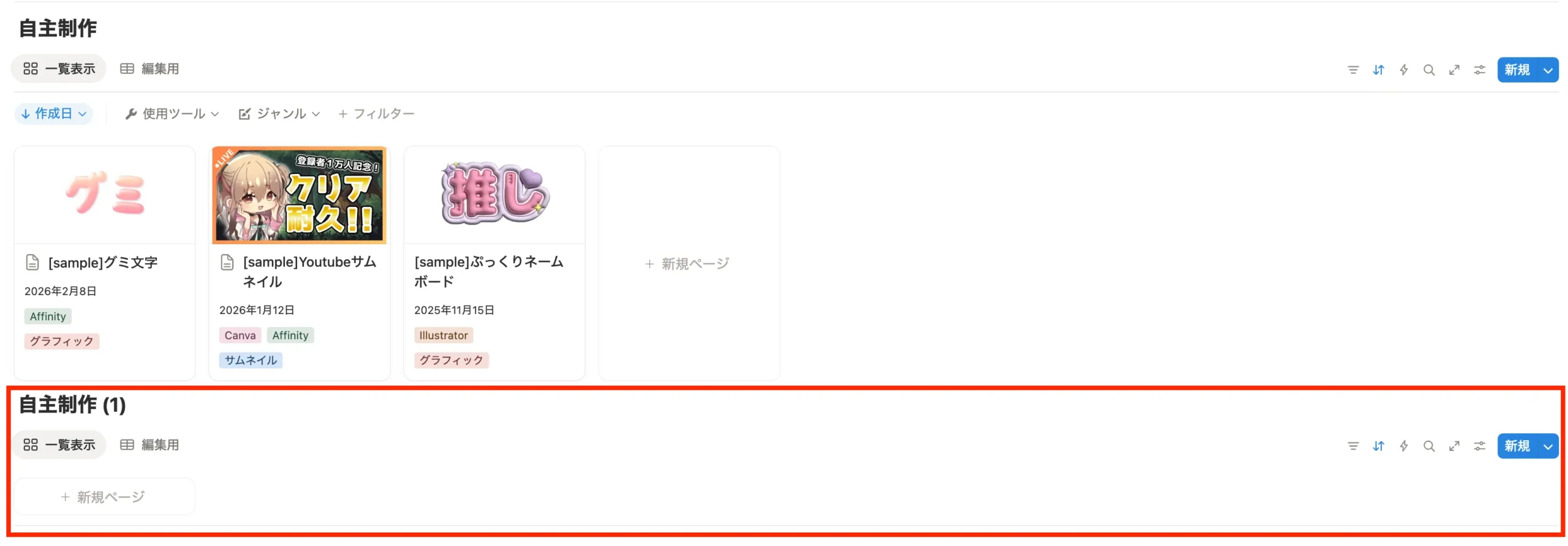Open filter icon in top 自主制作 toolbar
This screenshot has height=546, width=1568.
coord(1353,70)
